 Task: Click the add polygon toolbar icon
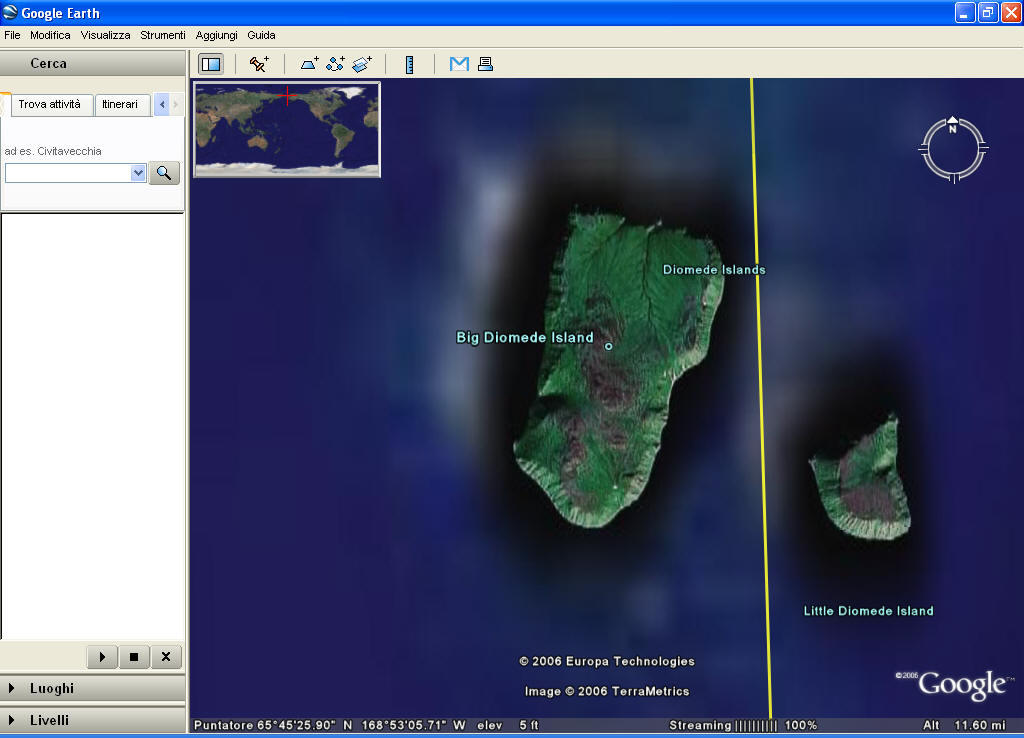tap(310, 64)
